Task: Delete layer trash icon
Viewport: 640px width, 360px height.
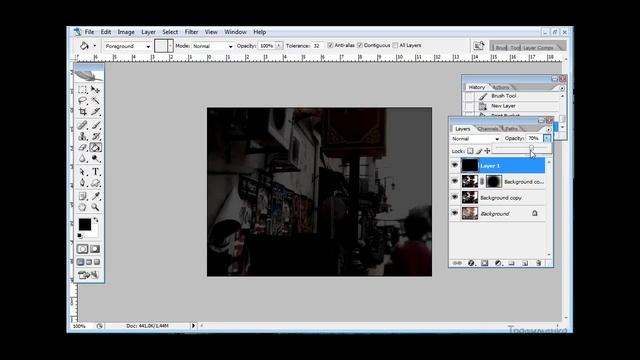Action: [539, 263]
